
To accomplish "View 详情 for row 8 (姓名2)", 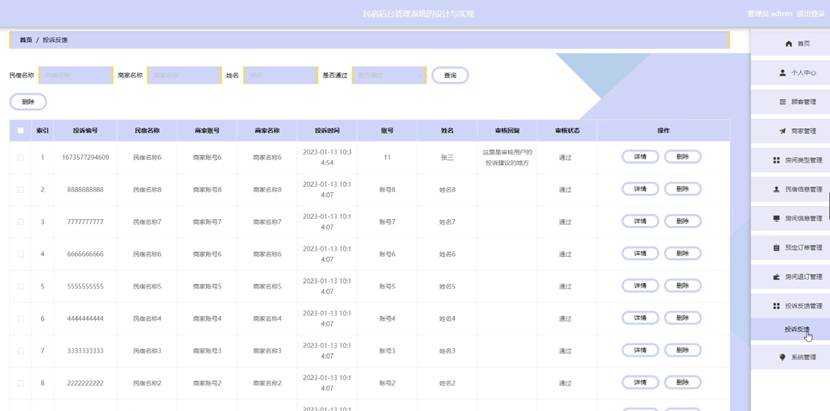I will tap(640, 383).
